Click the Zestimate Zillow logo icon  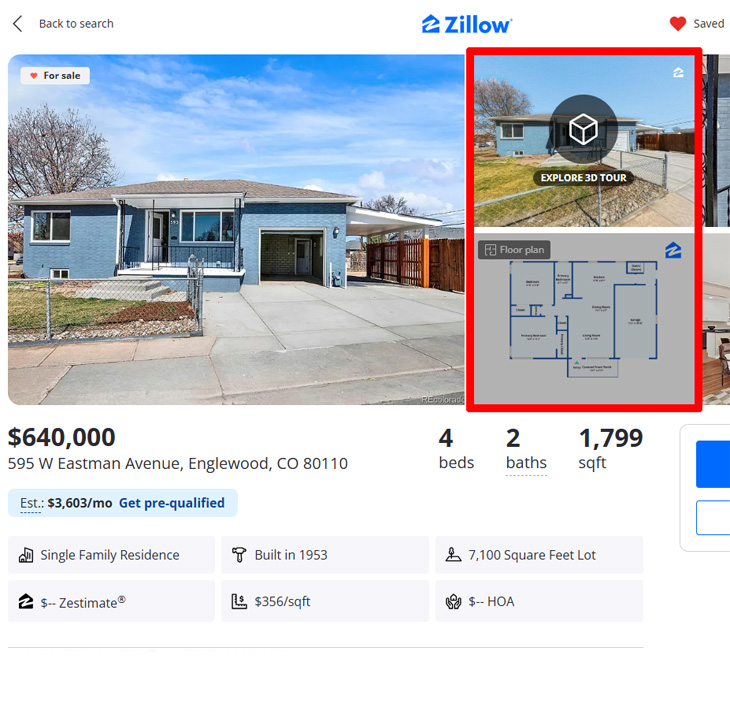click(x=26, y=602)
